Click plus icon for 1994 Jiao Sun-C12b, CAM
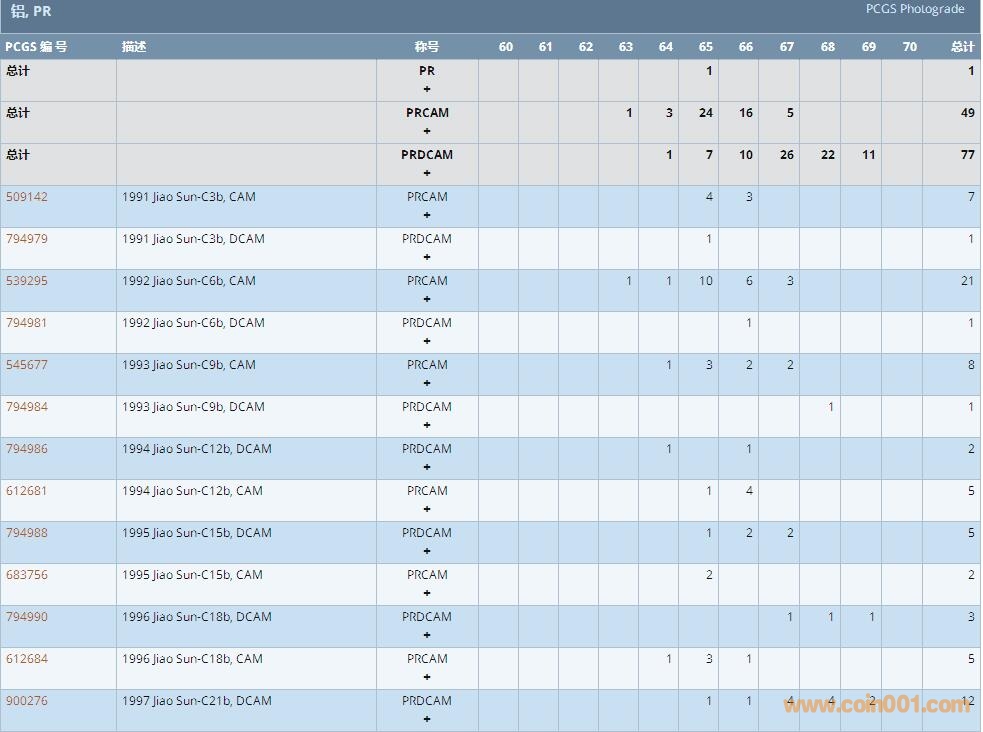983x732 pixels. [427, 509]
